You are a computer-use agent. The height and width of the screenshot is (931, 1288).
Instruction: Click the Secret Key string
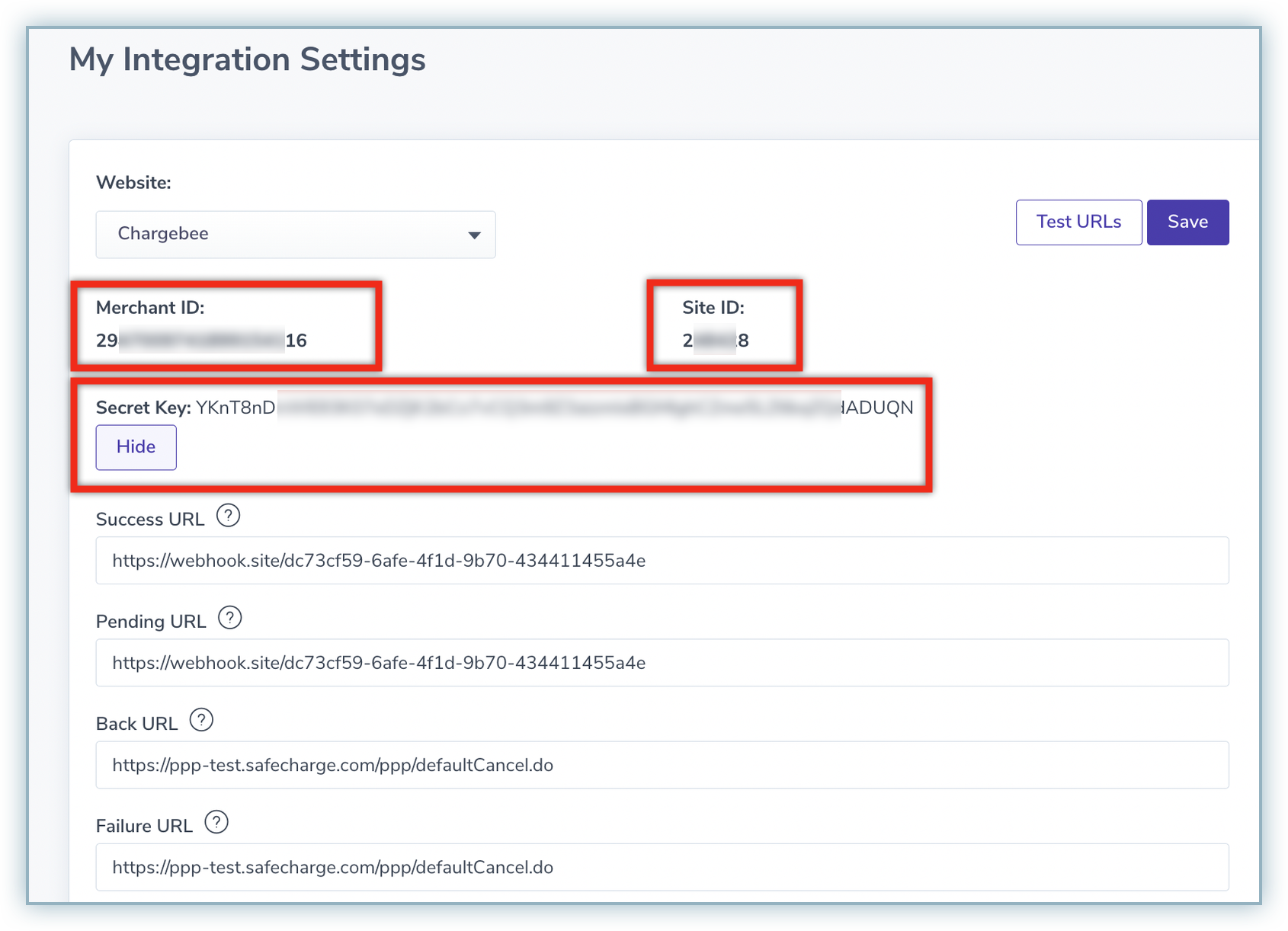click(554, 408)
